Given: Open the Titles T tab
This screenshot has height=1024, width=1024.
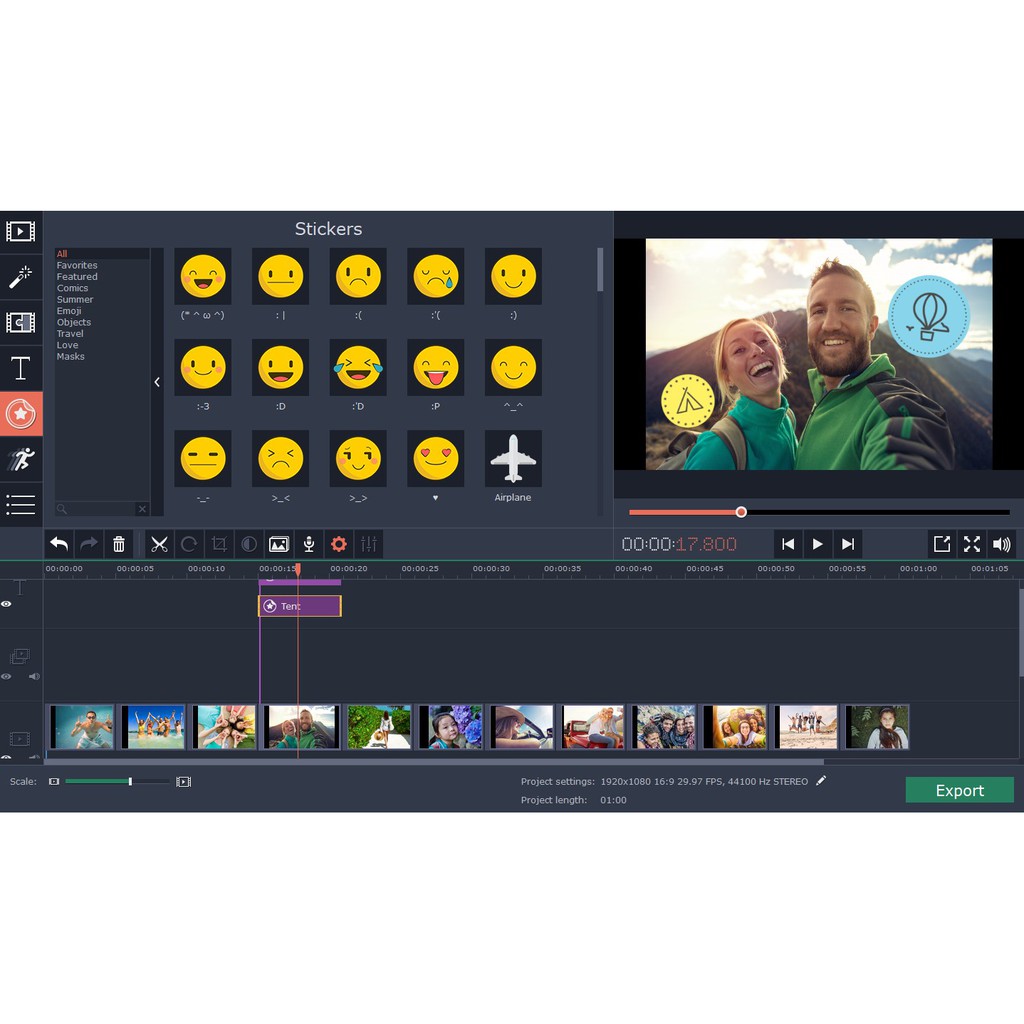Looking at the screenshot, I should pos(20,368).
